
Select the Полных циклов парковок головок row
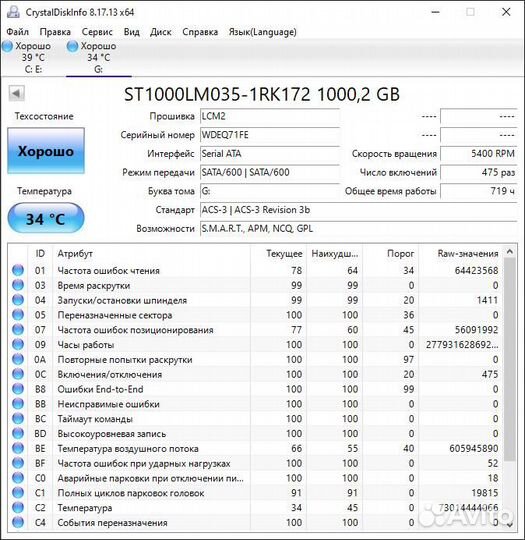(255, 492)
